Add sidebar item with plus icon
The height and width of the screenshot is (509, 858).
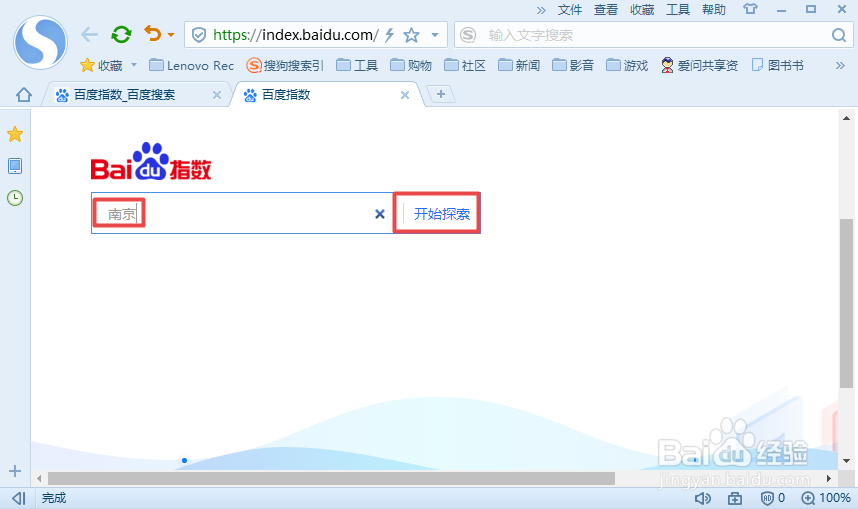(x=15, y=471)
